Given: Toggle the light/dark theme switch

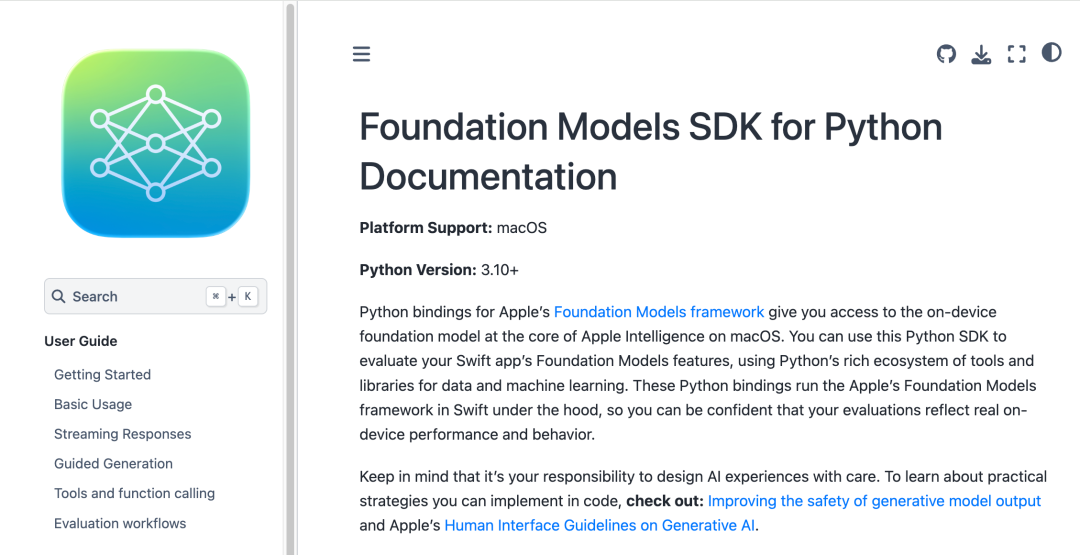Looking at the screenshot, I should pos(1051,53).
